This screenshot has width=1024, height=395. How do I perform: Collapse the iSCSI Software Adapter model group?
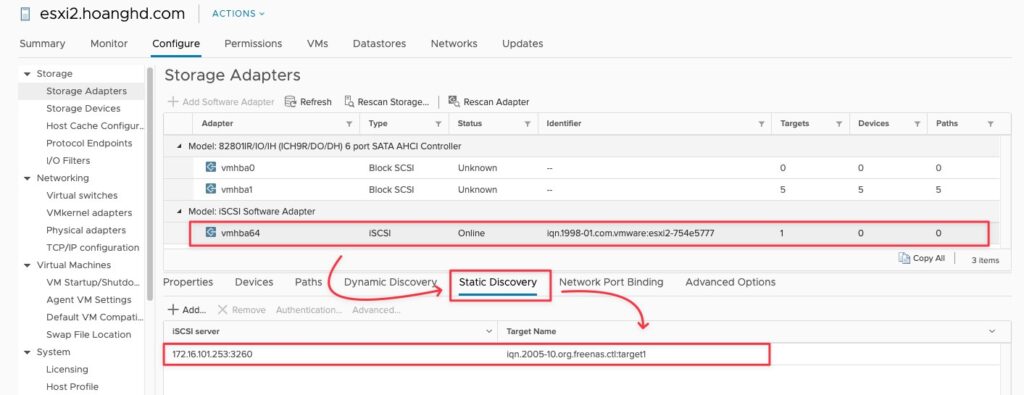[179, 212]
